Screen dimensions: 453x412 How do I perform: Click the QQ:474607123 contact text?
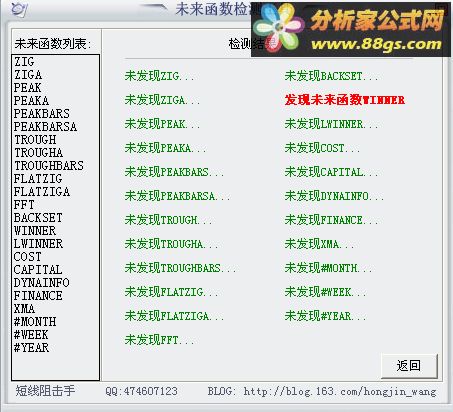point(142,391)
